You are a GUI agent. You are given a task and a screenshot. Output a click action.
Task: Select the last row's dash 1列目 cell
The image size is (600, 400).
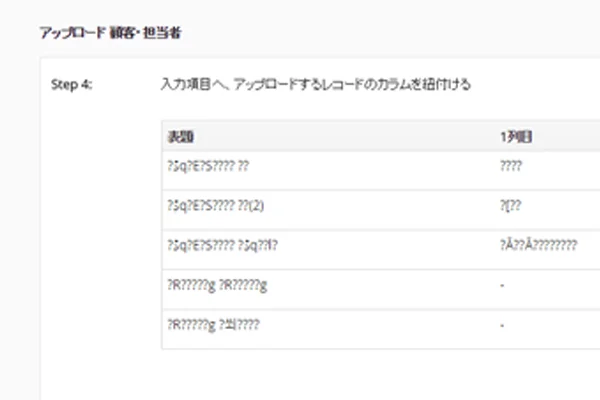502,326
